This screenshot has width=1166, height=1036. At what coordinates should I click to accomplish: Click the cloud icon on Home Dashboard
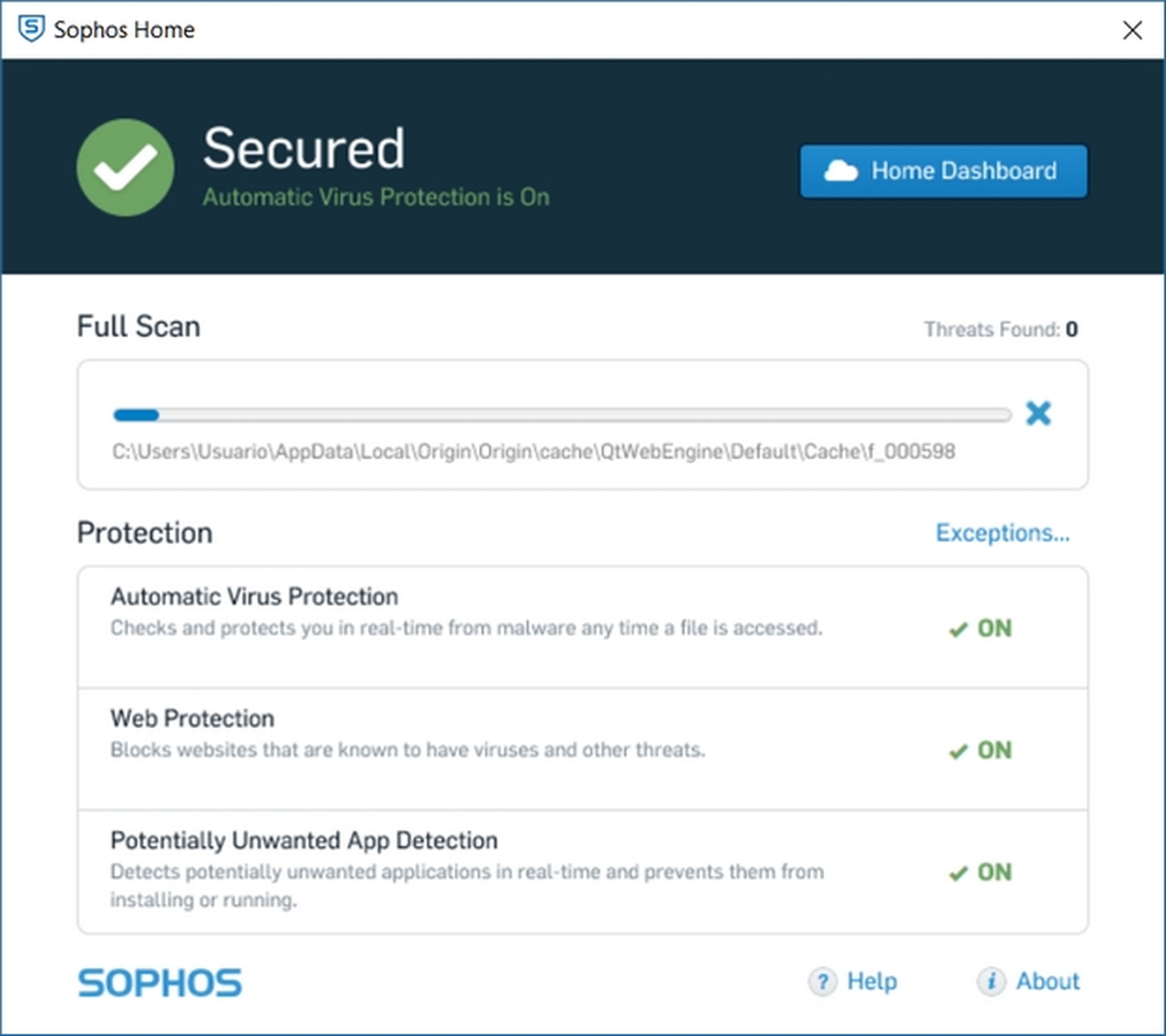point(840,171)
